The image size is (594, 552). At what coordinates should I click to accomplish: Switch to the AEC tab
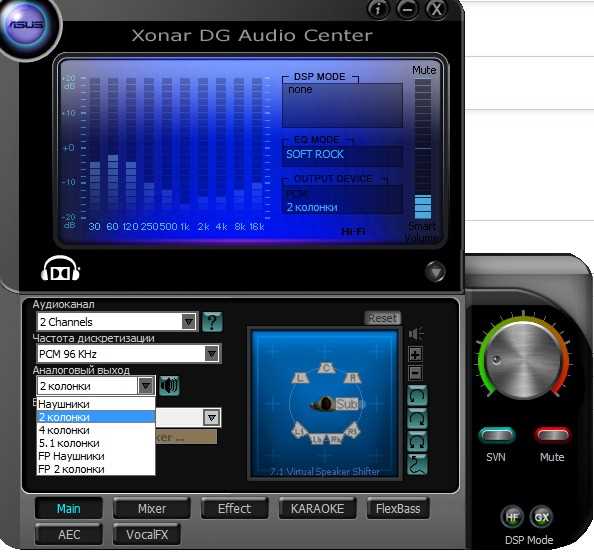point(69,535)
